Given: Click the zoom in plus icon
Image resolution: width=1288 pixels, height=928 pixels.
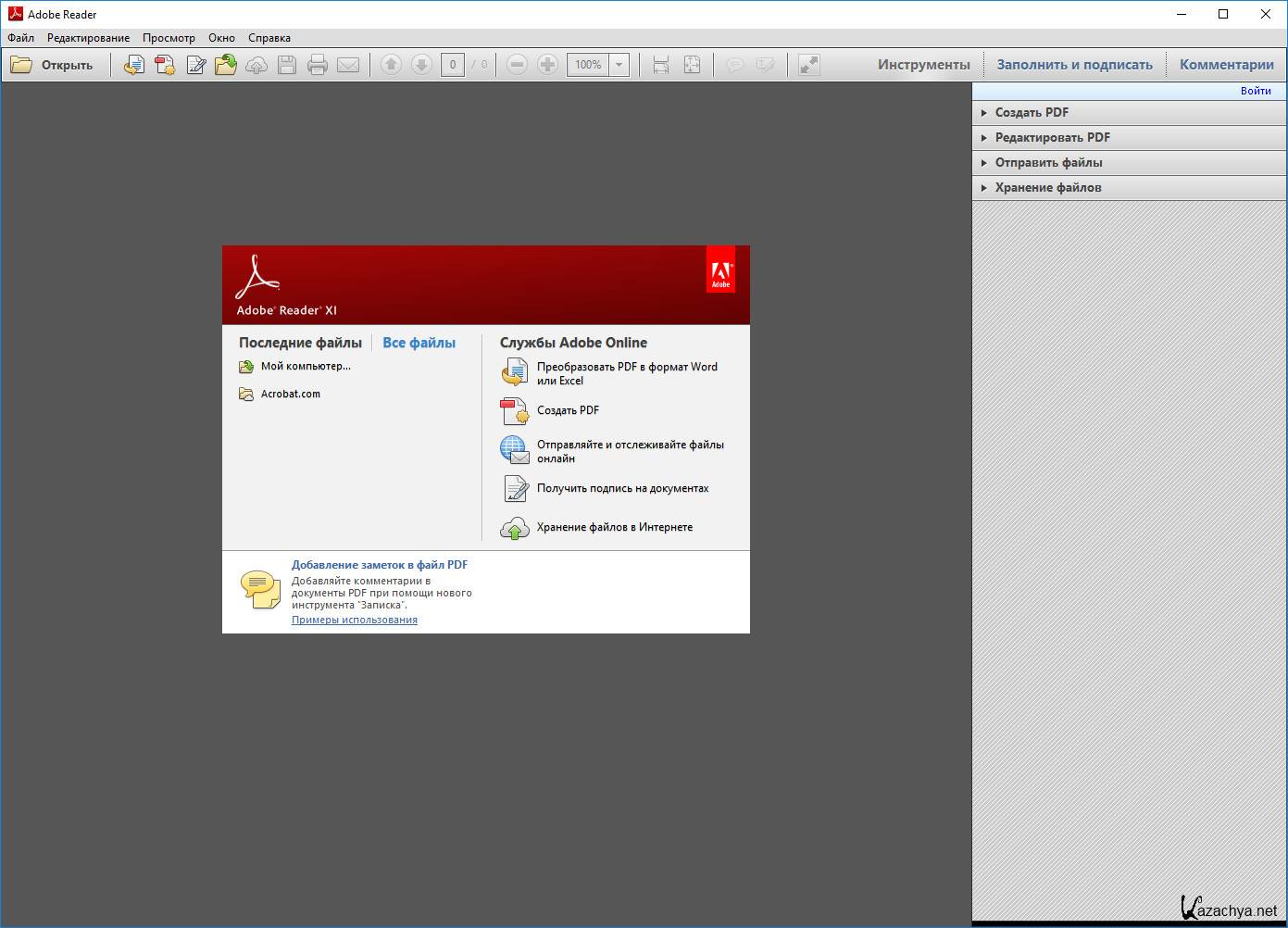Looking at the screenshot, I should coord(548,65).
